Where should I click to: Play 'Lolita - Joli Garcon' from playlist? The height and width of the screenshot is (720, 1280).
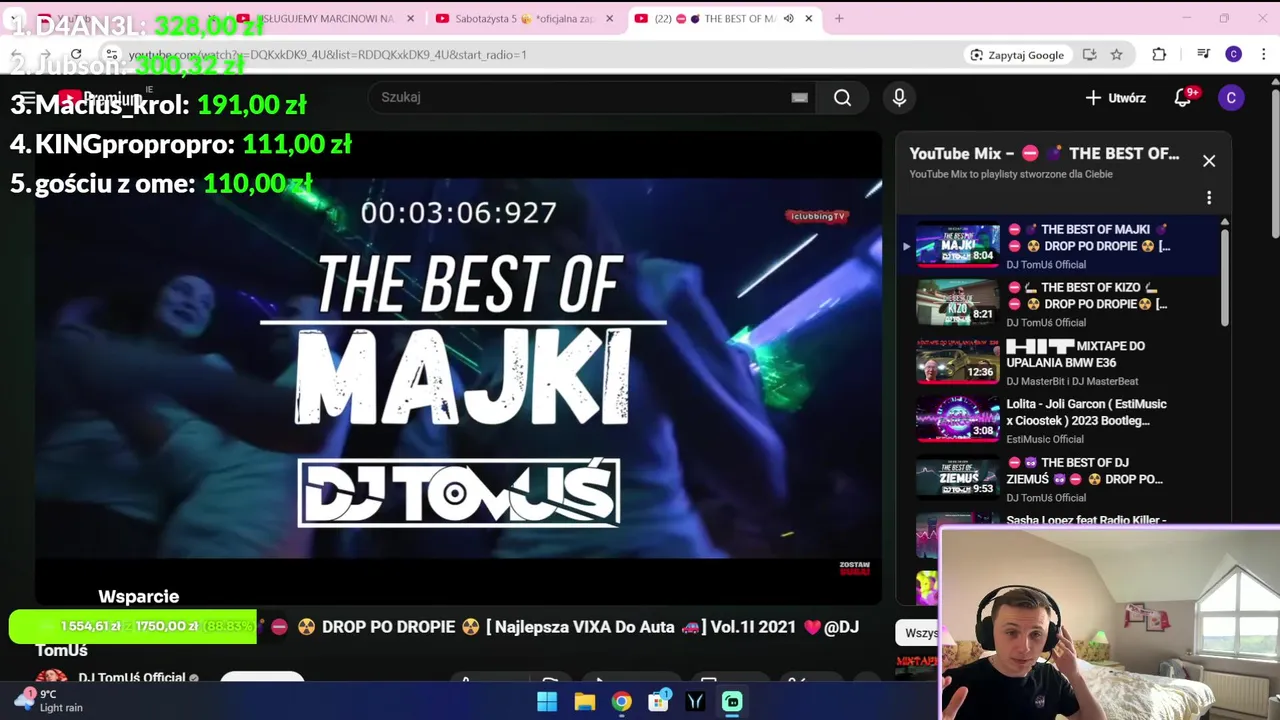click(1087, 412)
